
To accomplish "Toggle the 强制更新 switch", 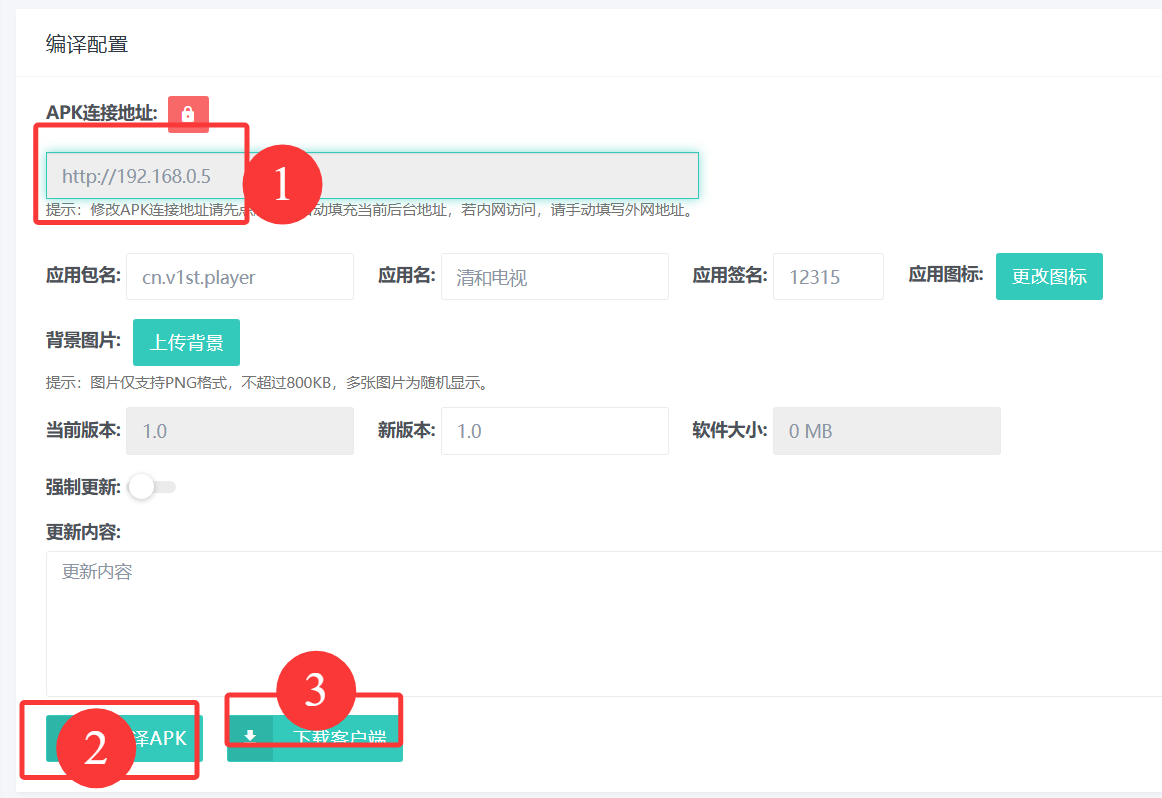I will pos(153,487).
